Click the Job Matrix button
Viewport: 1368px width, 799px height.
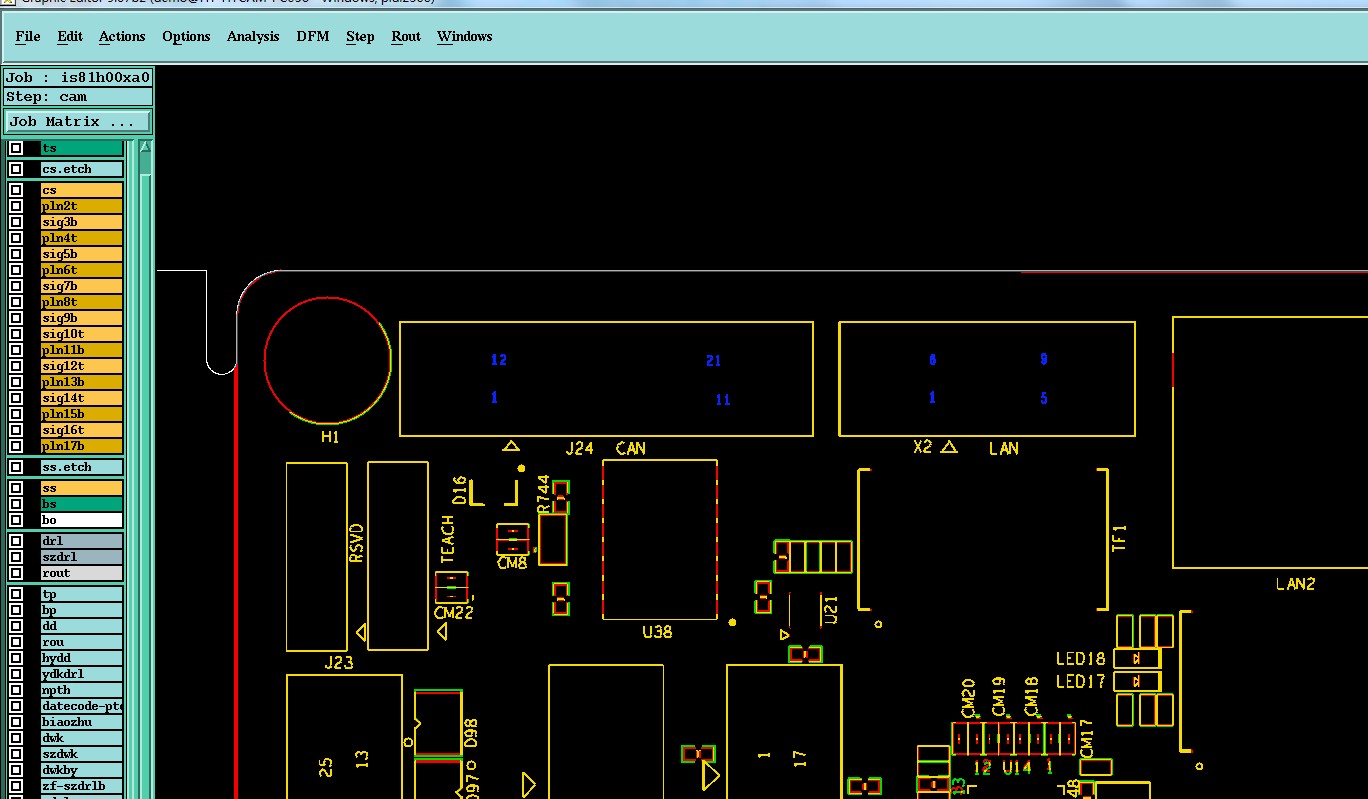pos(78,121)
